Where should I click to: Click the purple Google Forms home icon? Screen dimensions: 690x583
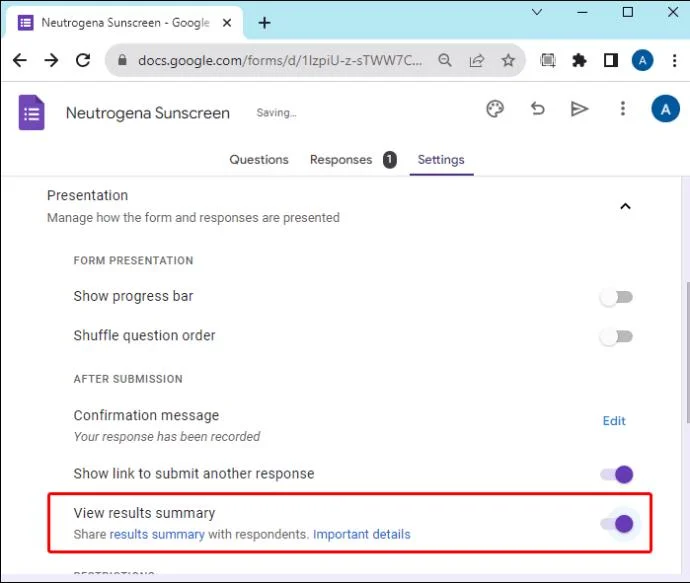pos(32,112)
